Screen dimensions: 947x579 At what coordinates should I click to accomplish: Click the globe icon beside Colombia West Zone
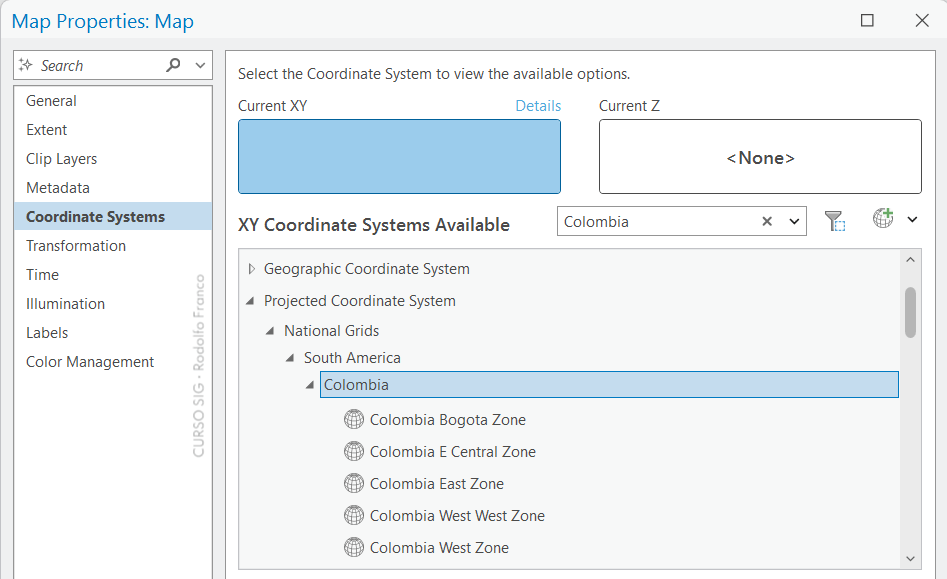coord(353,548)
